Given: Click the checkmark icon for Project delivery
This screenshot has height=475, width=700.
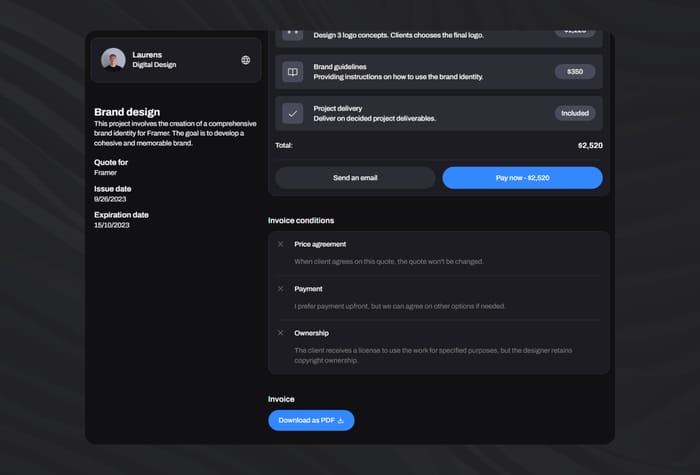Looking at the screenshot, I should coord(293,113).
